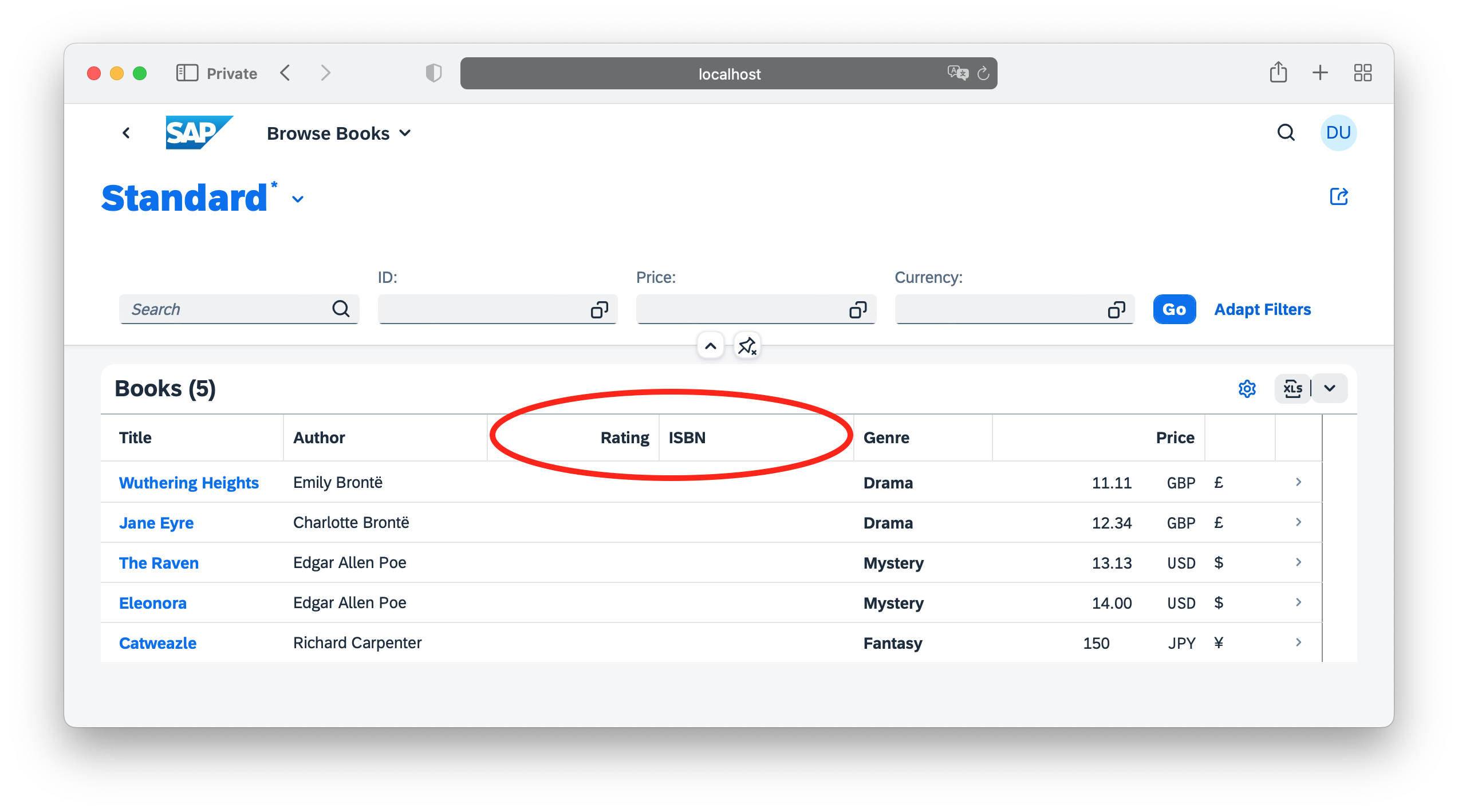Select the Emily Brontë author cell
1458x812 pixels.
(338, 482)
